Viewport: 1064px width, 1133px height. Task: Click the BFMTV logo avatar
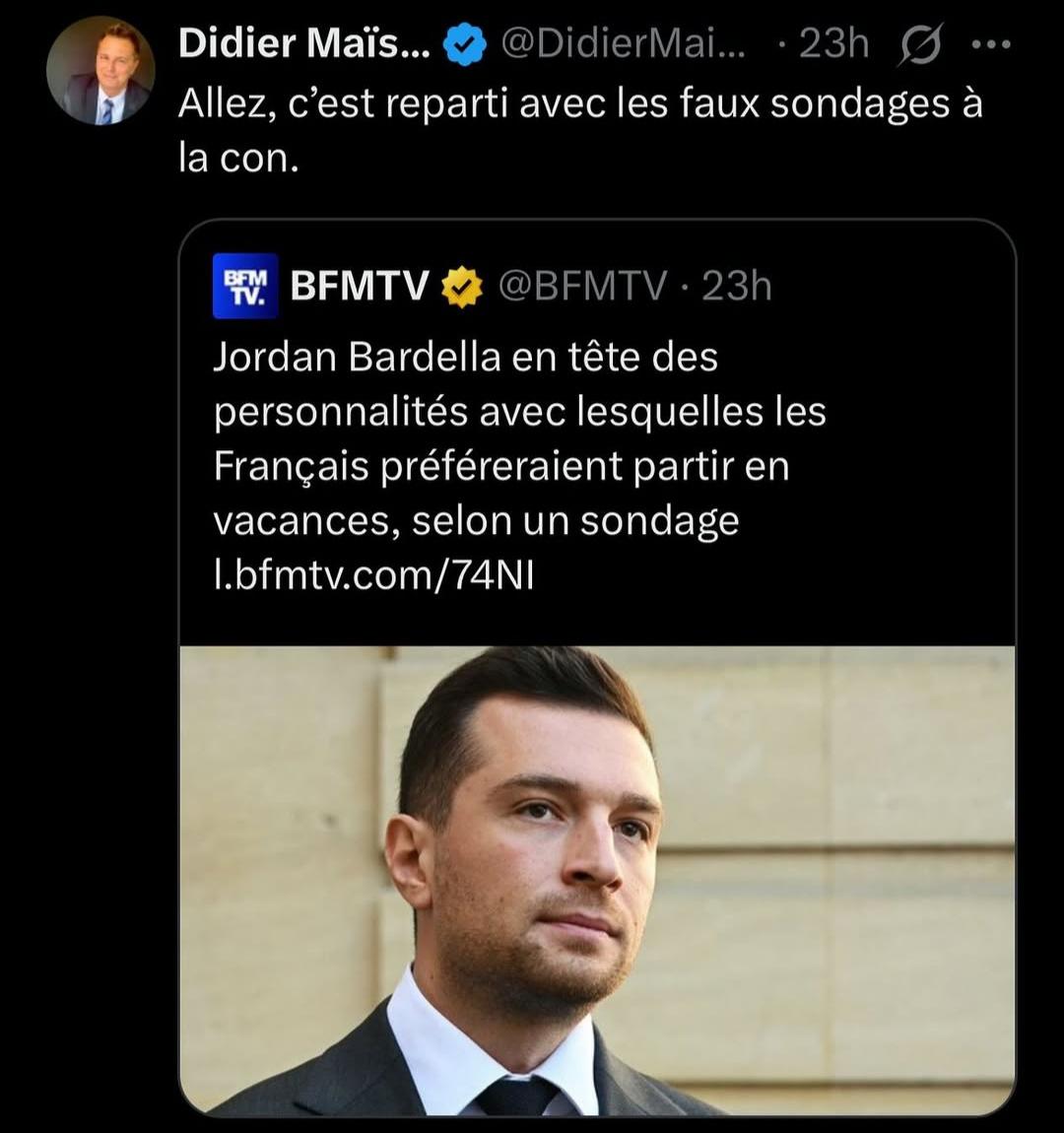(245, 286)
